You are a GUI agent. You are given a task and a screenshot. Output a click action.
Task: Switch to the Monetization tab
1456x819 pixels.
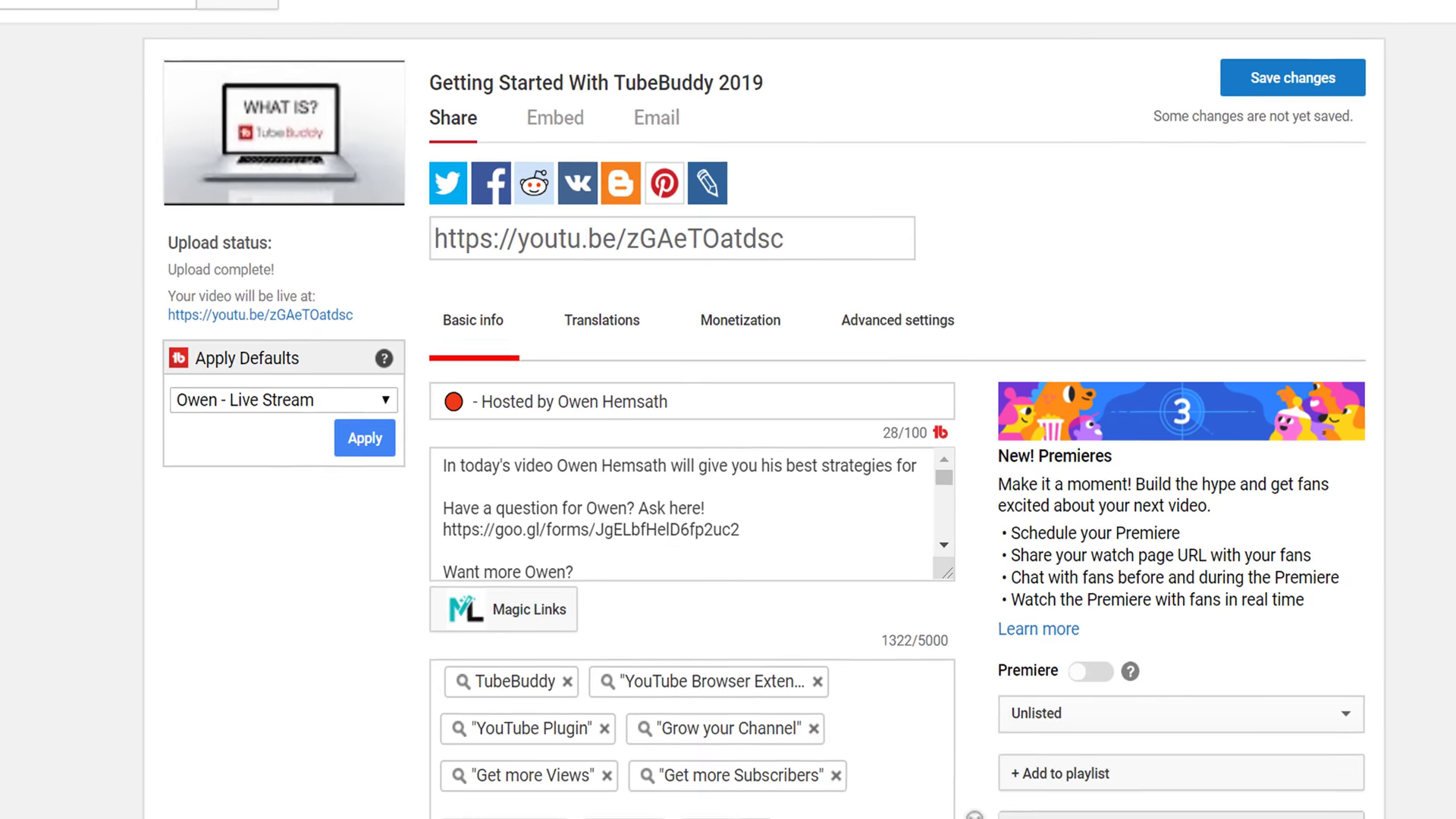pyautogui.click(x=740, y=320)
